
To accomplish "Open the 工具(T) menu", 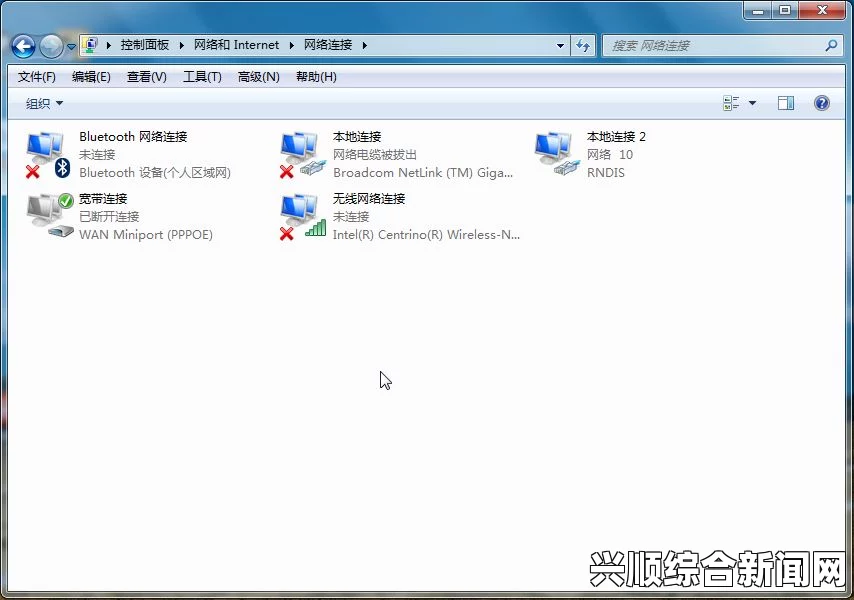I will (202, 77).
